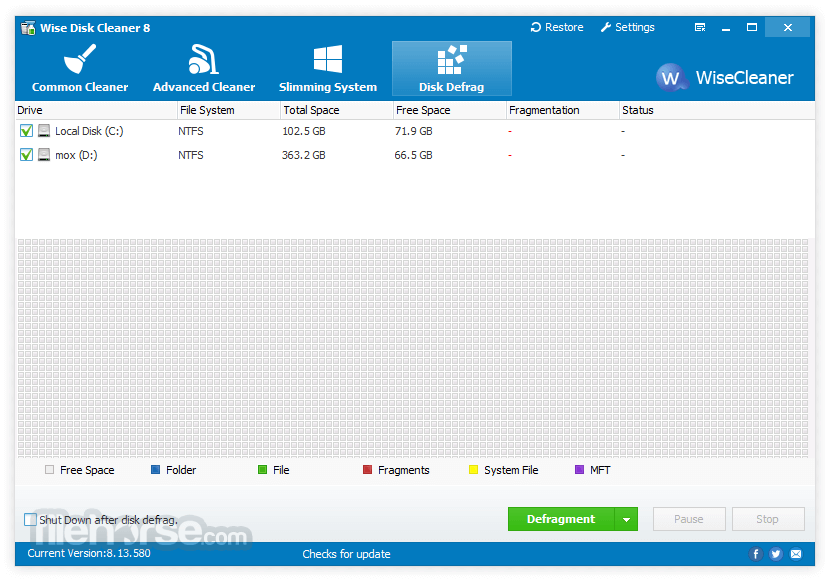Image resolution: width=828 pixels, height=581 pixels.
Task: Open the Common Cleaner tab
Action: pyautogui.click(x=80, y=69)
